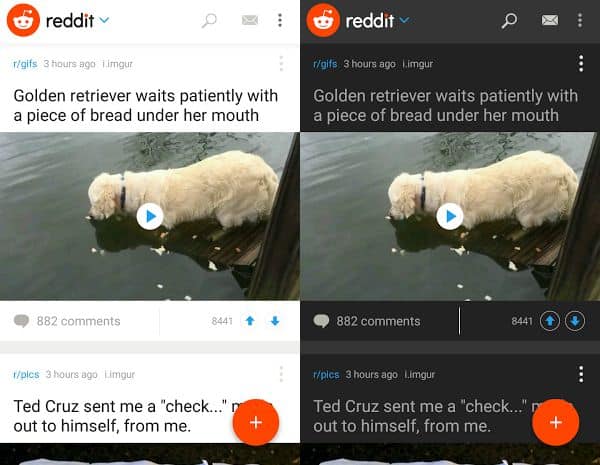Viewport: 600px width, 465px height.
Task: Open overflow menu of dark r/pics post
Action: (581, 374)
